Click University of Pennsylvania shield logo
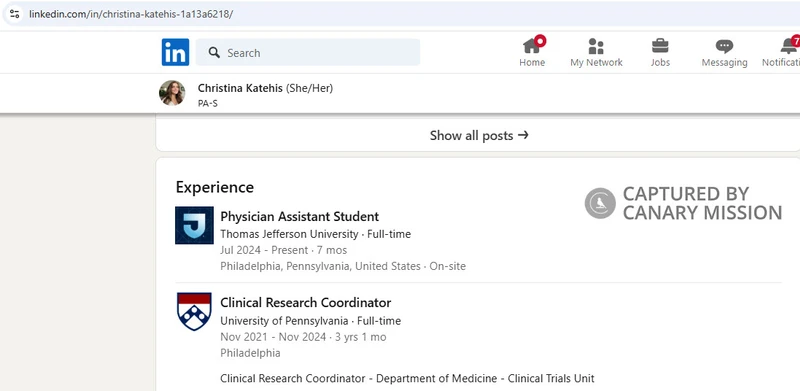 click(x=194, y=311)
